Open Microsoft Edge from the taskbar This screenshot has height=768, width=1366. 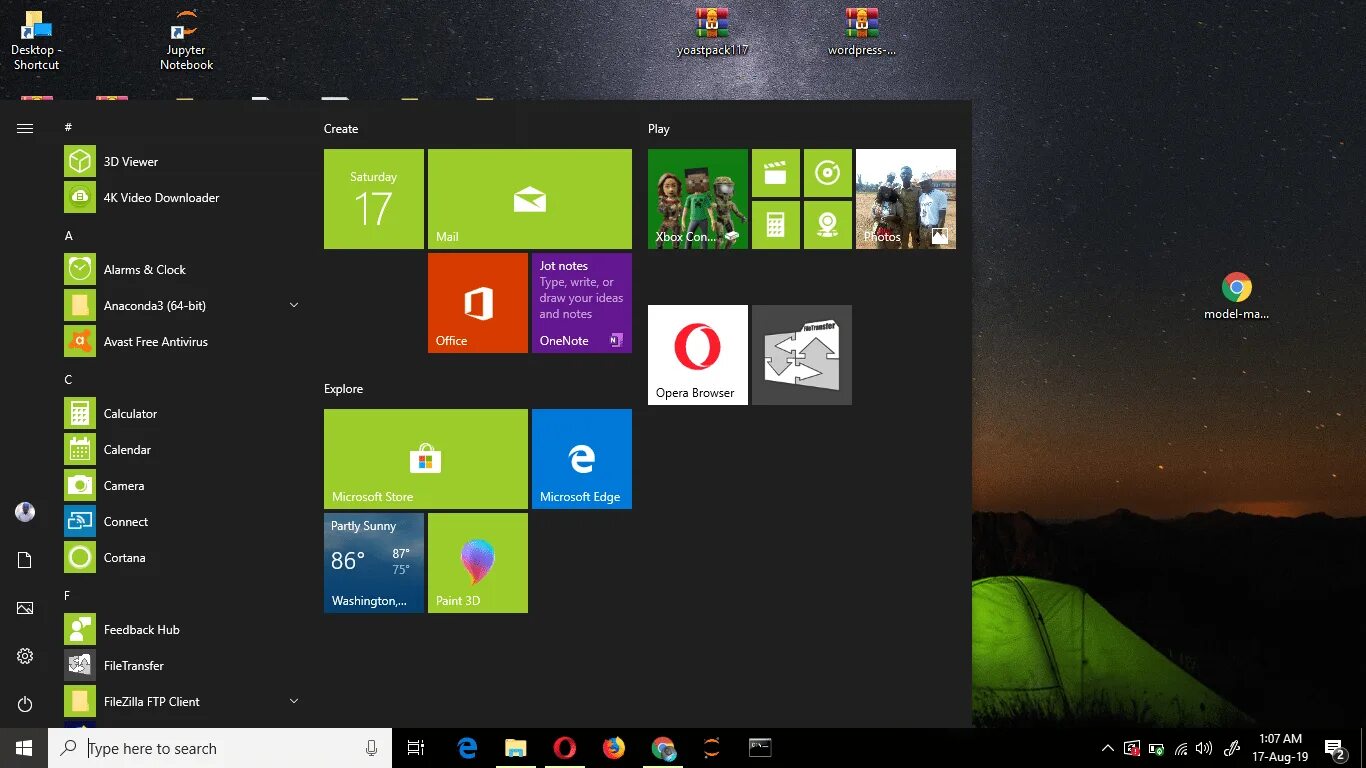467,748
